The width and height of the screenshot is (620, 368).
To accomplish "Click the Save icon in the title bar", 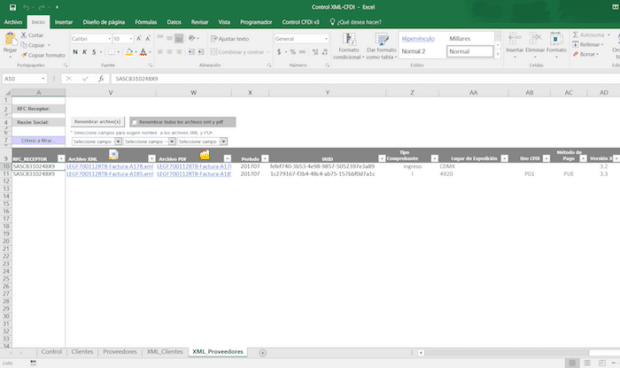I will click(x=13, y=7).
